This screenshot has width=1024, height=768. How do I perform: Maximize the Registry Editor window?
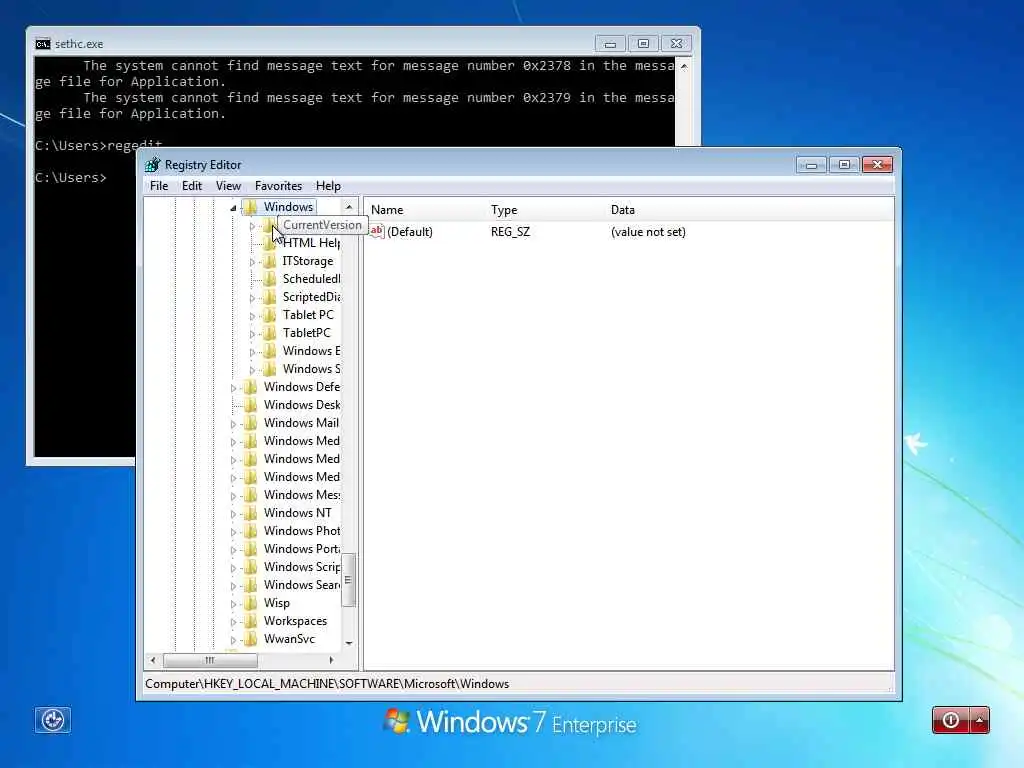pos(844,165)
